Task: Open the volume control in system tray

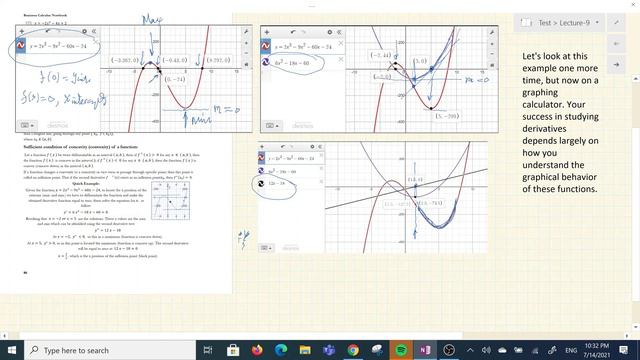Action: (x=486, y=350)
